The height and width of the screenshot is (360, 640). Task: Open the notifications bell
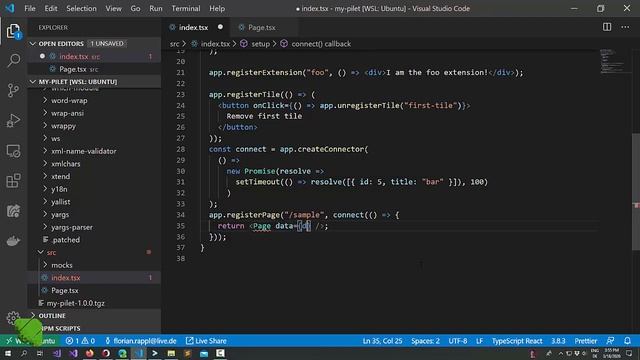[627, 341]
